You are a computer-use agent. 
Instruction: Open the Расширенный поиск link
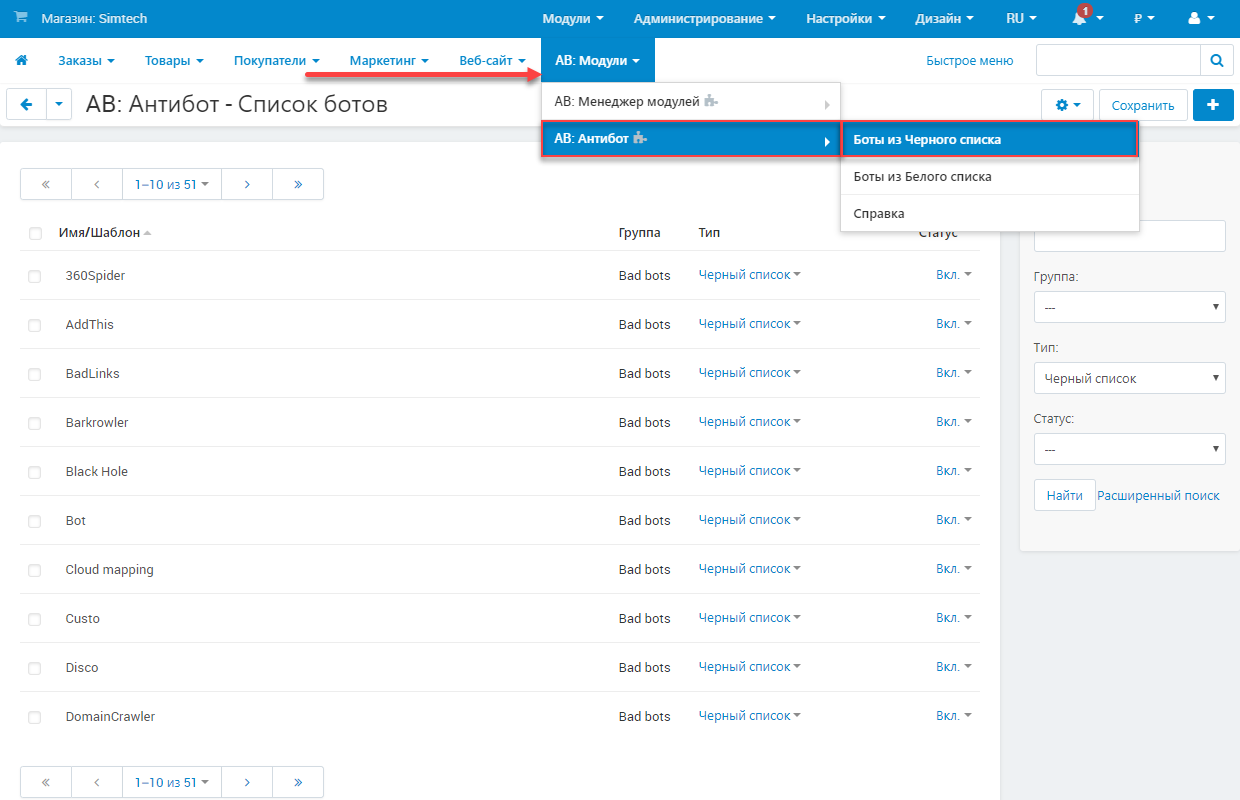click(1158, 496)
